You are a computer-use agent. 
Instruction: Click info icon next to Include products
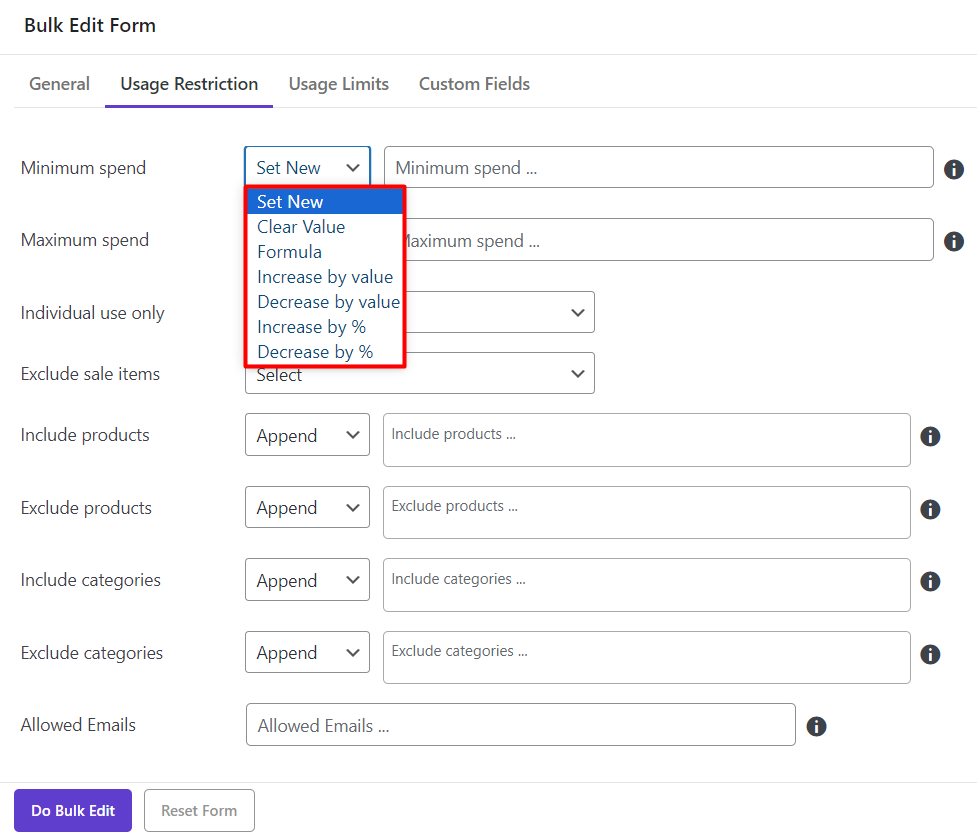(x=930, y=436)
